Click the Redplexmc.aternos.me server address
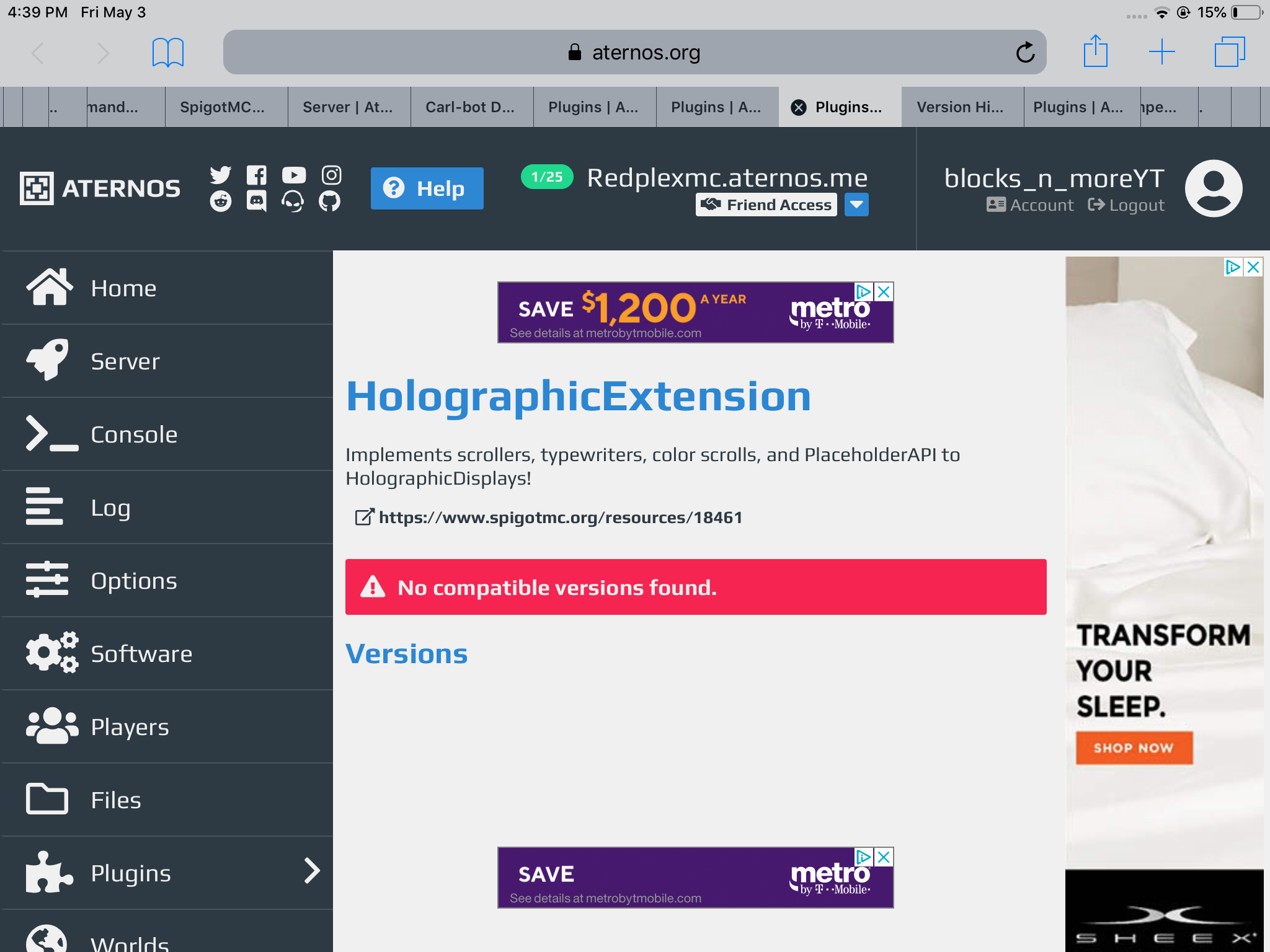 coord(727,178)
